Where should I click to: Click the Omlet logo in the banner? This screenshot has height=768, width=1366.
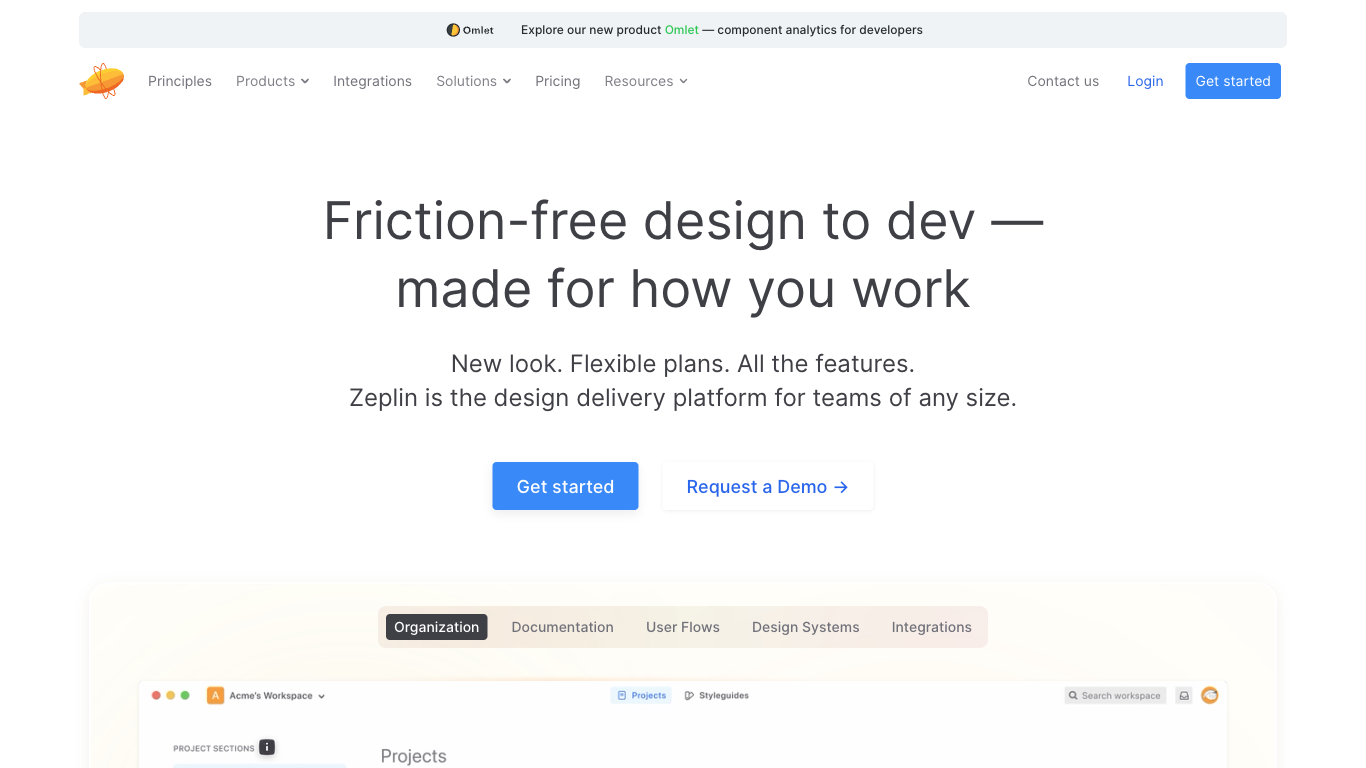[x=470, y=30]
